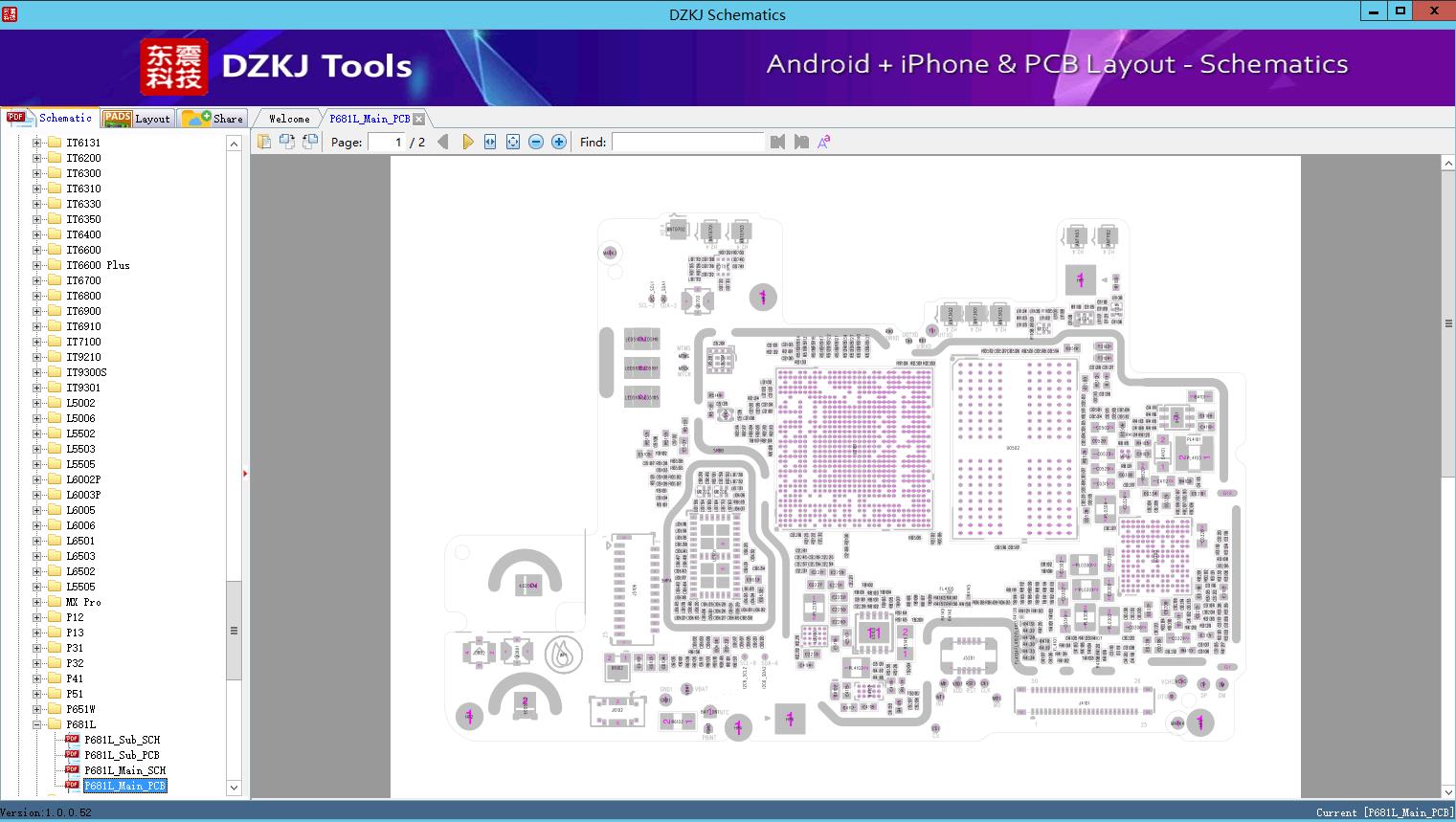The width and height of the screenshot is (1456, 822).
Task: Collapse the P681L folder
Action: (x=36, y=724)
